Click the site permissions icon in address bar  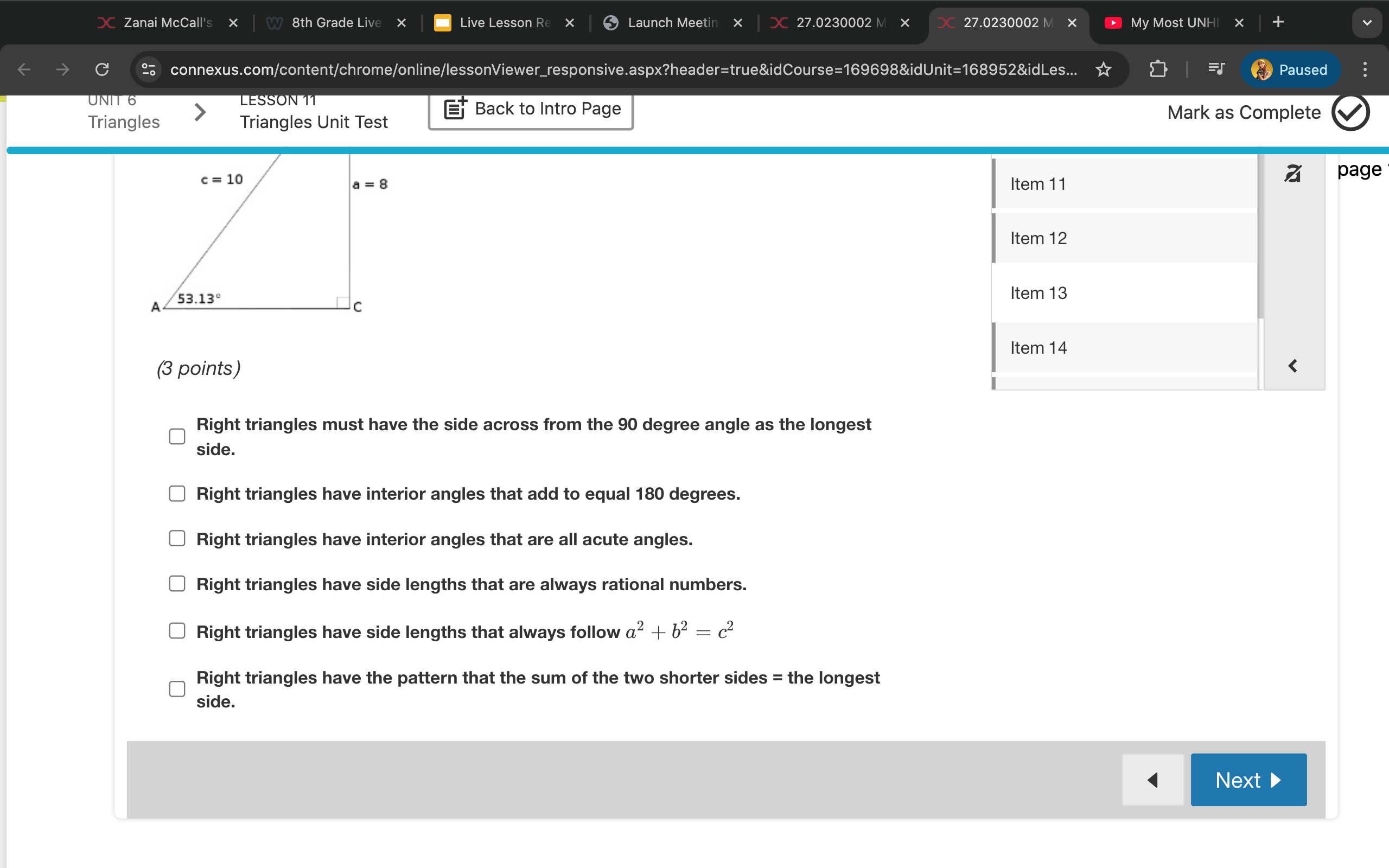pyautogui.click(x=148, y=69)
